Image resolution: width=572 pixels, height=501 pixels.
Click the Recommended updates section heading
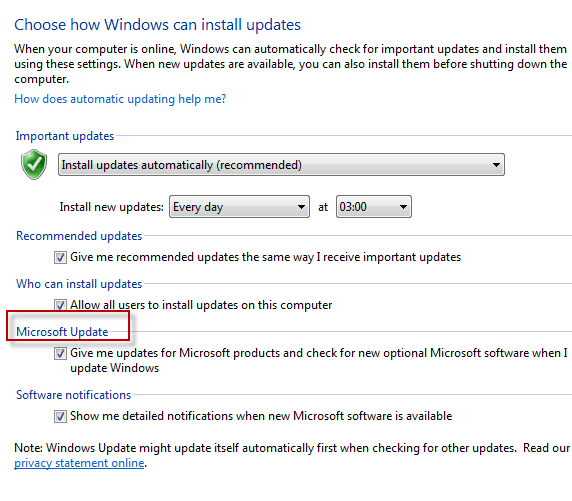79,236
